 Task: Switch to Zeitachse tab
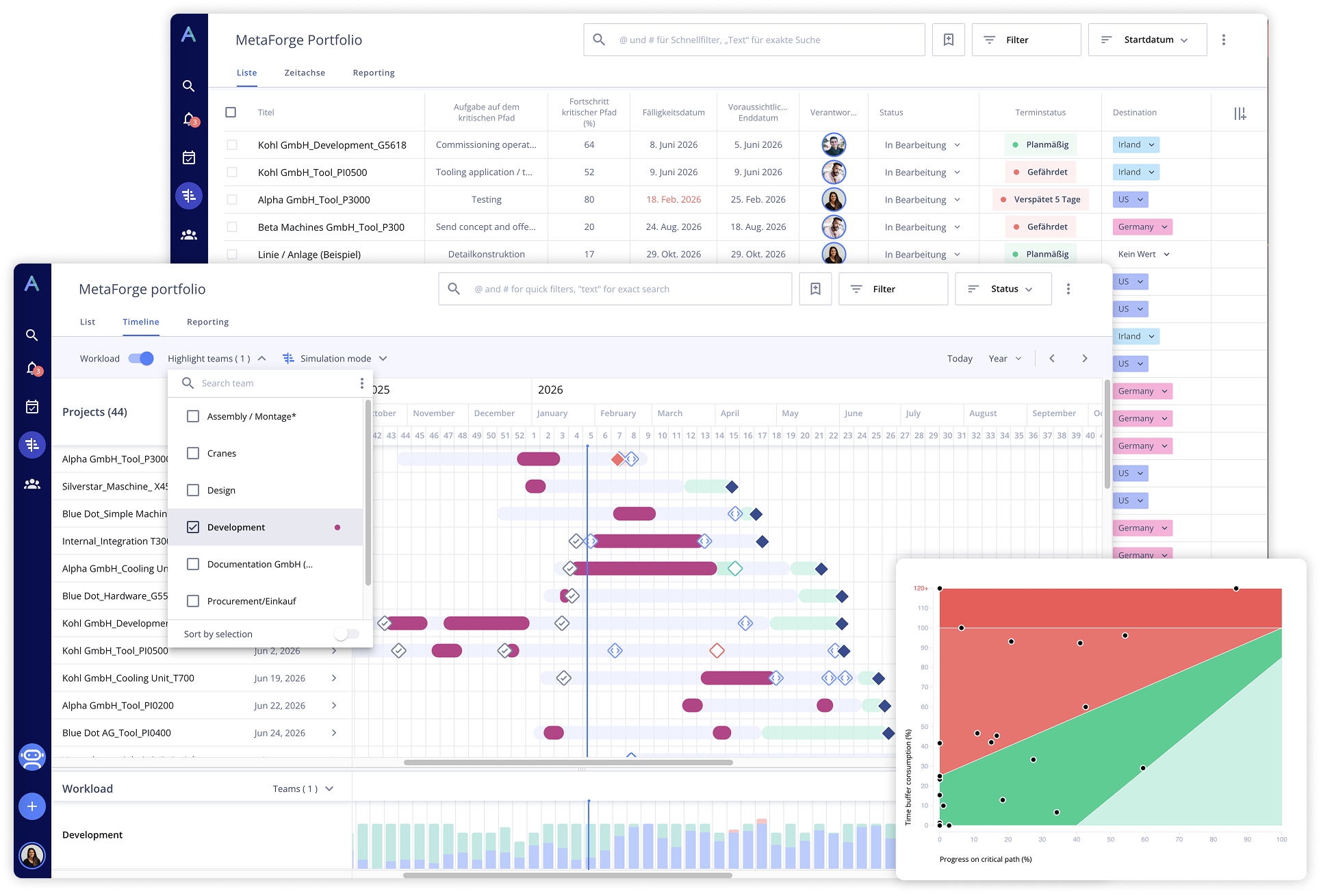point(305,73)
